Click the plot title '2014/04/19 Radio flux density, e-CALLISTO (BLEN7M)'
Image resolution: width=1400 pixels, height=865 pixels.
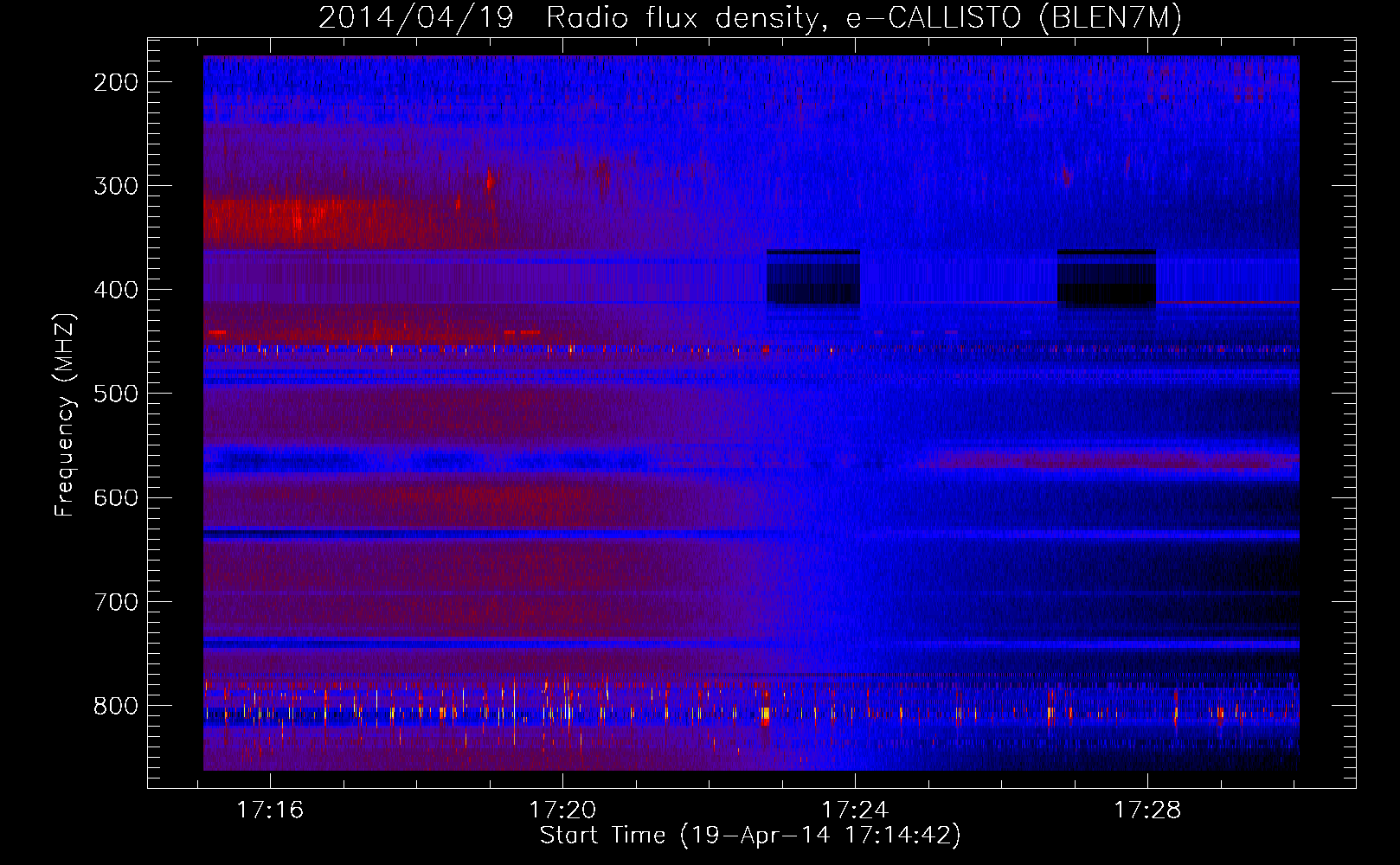click(750, 18)
